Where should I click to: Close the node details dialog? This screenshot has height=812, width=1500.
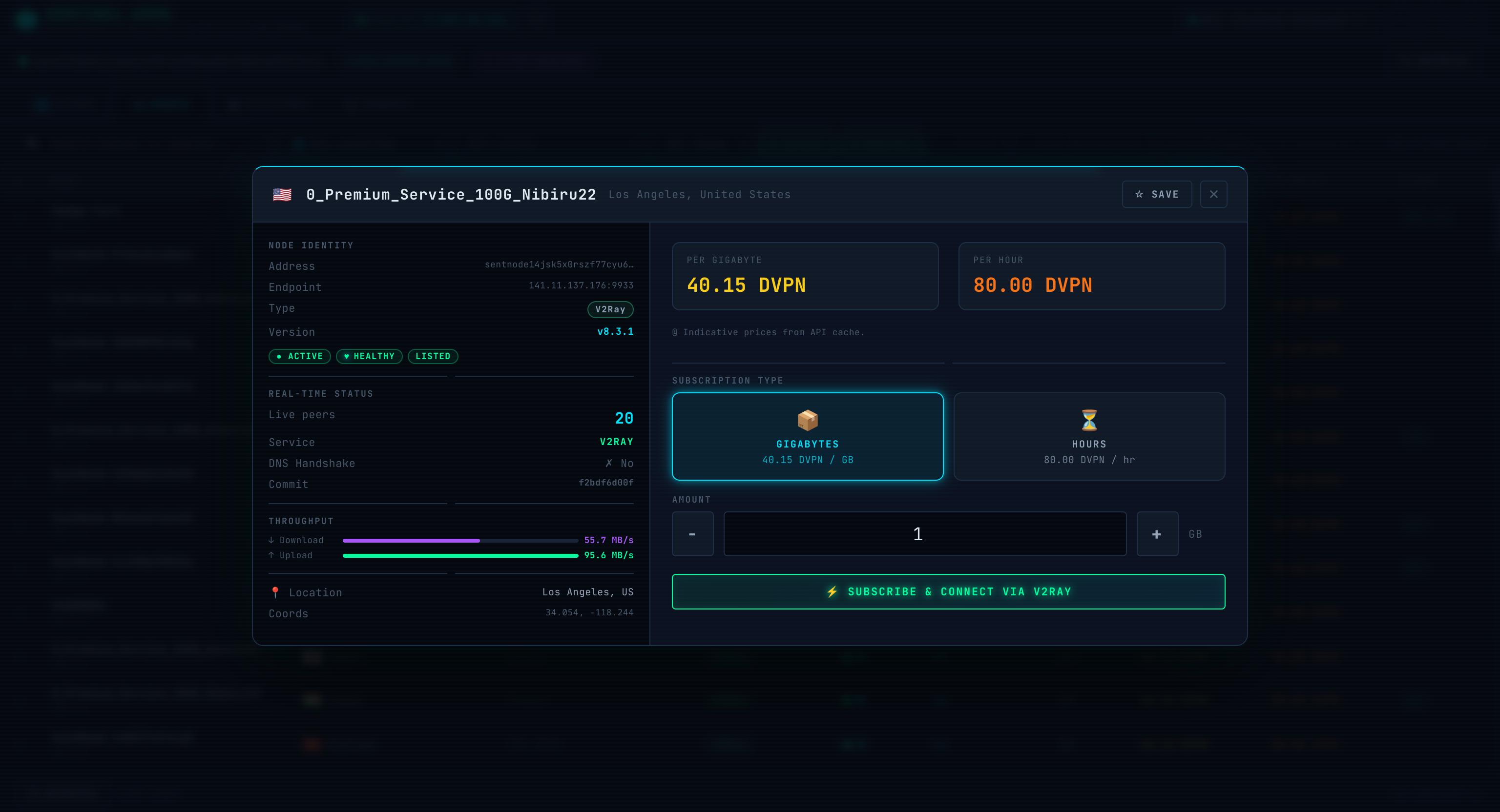tap(1213, 194)
